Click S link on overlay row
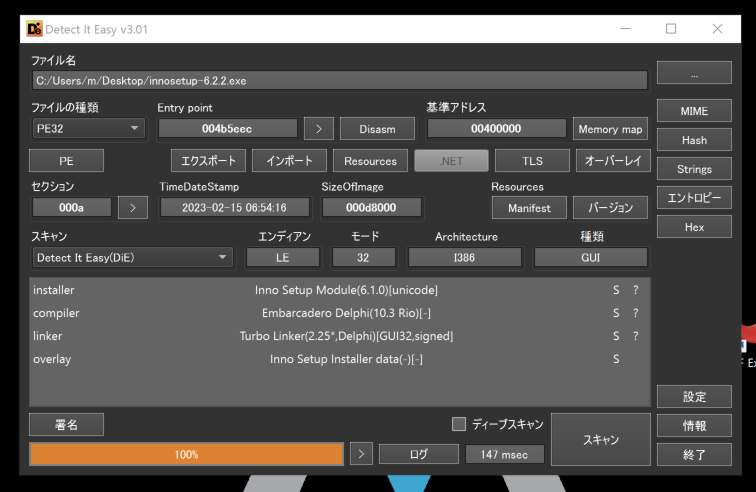Viewport: 756px width, 492px height. [616, 359]
